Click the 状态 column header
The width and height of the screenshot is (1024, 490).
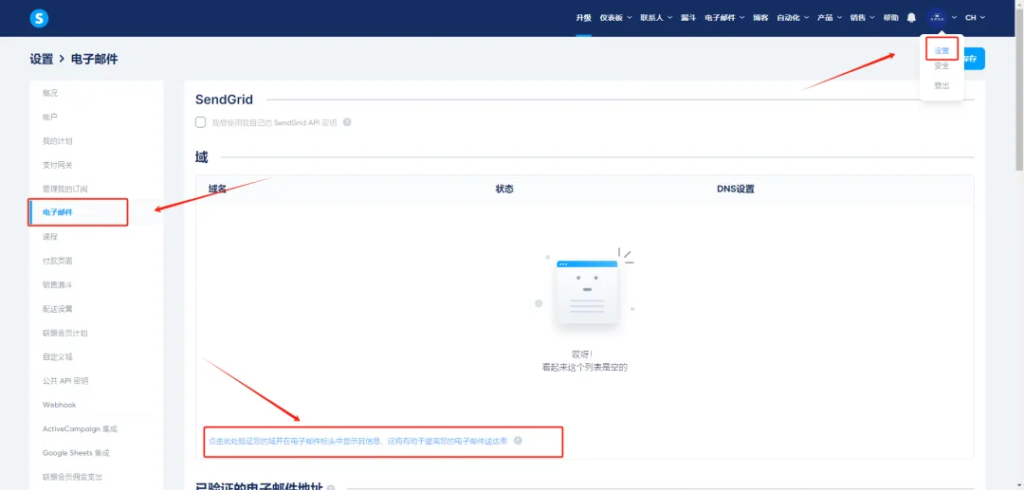click(504, 189)
